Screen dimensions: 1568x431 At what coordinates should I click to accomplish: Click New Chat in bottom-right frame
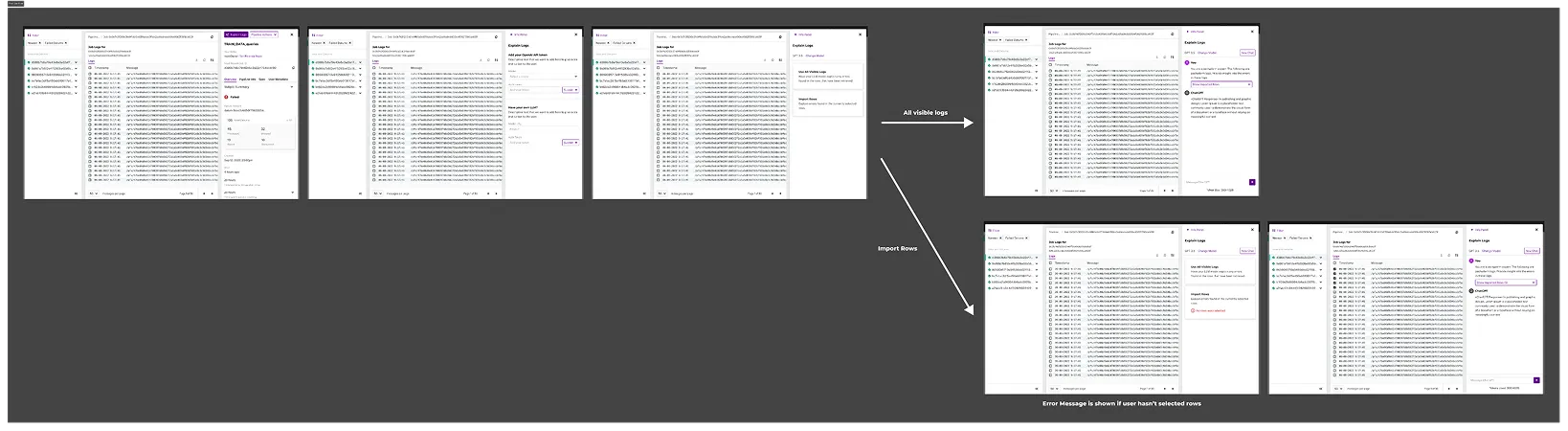tap(1532, 250)
